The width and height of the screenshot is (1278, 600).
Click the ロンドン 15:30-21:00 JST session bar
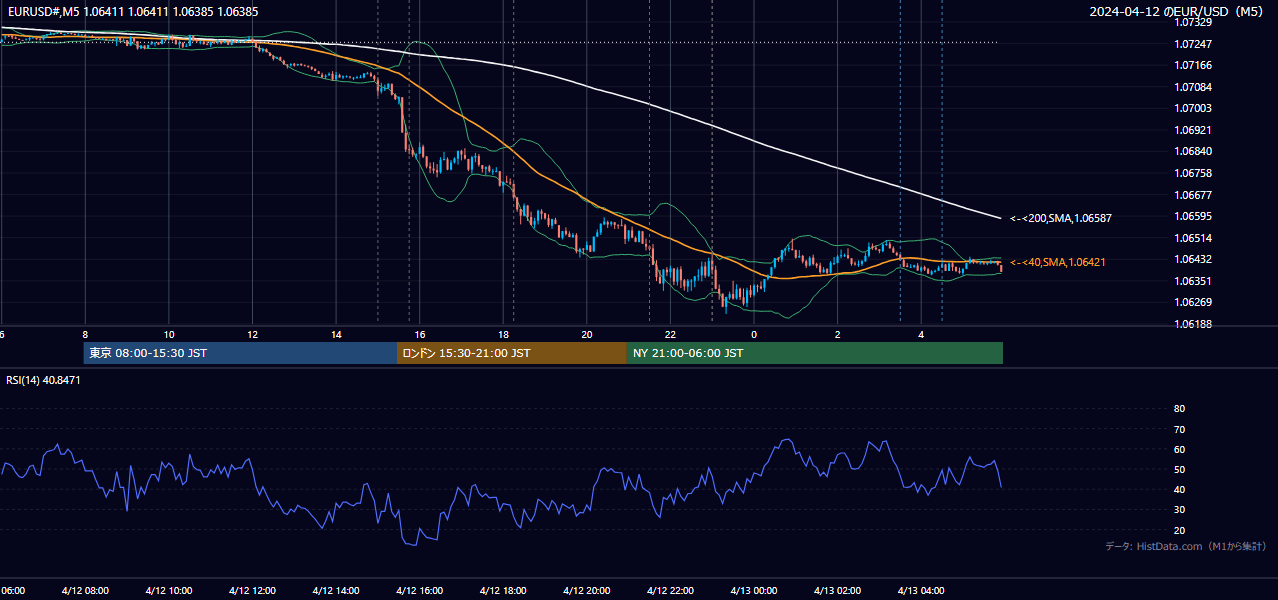pyautogui.click(x=512, y=353)
